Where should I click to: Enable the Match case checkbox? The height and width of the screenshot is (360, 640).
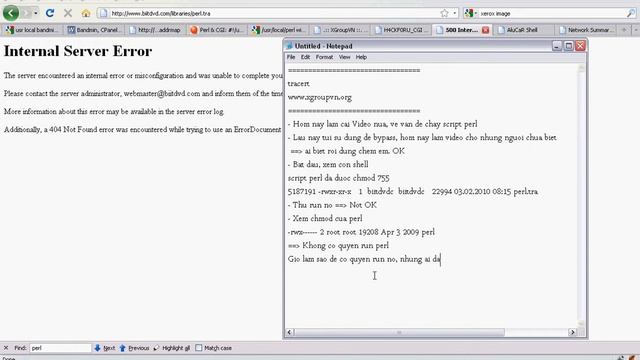click(x=199, y=348)
